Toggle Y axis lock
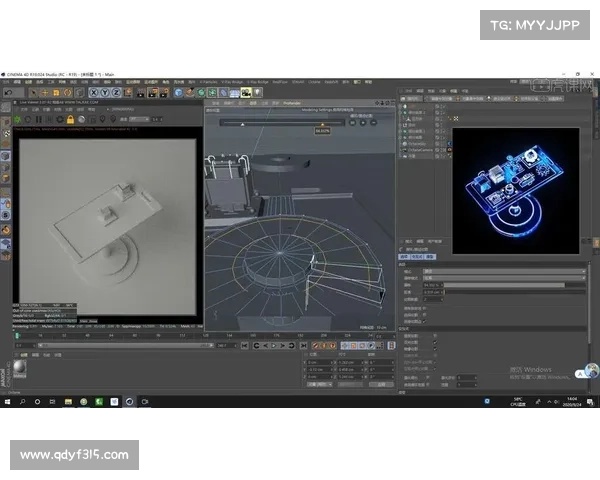Viewport: 600px width, 480px height. pyautogui.click(x=105, y=93)
